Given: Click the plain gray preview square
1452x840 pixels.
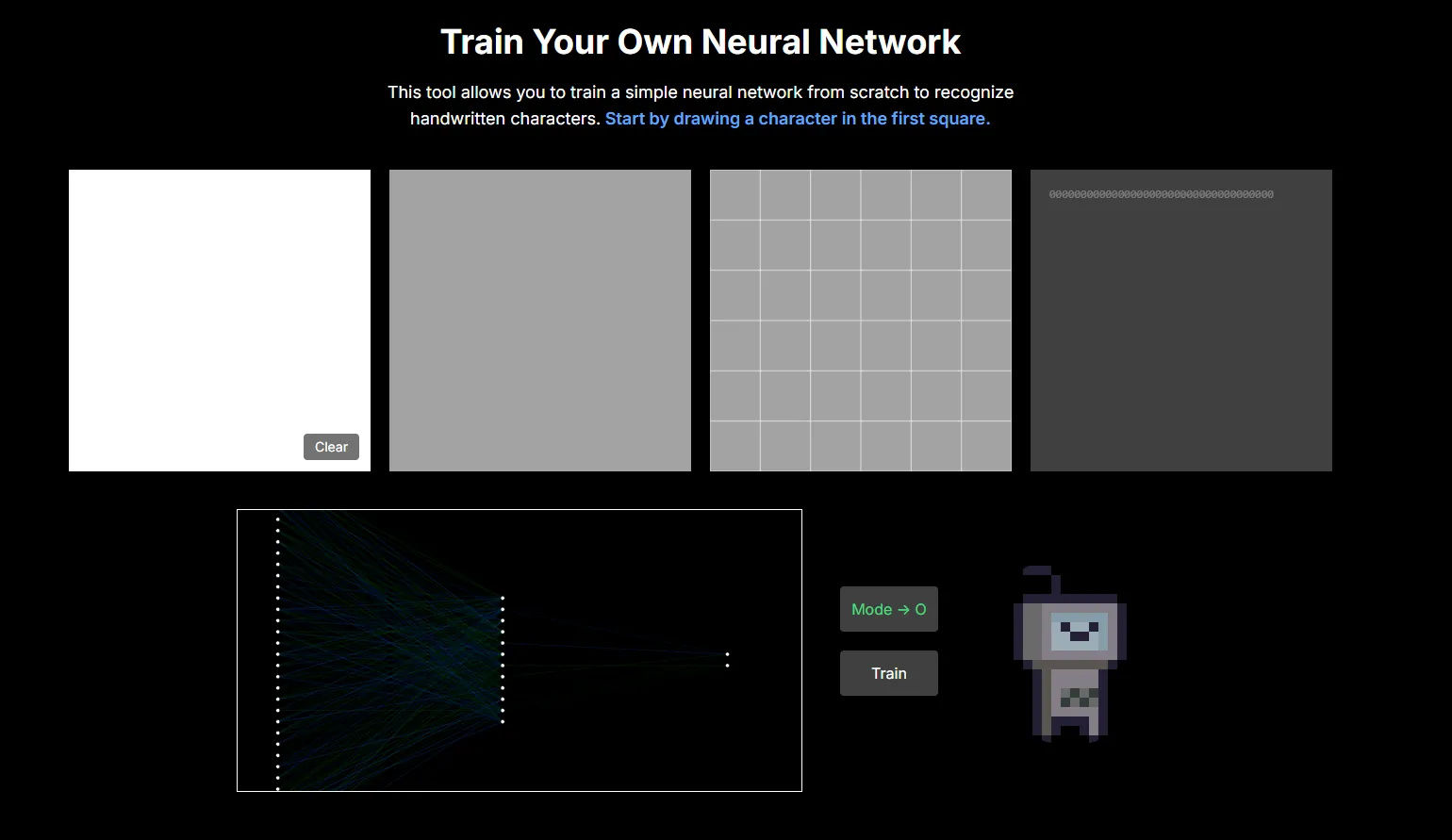Looking at the screenshot, I should tap(539, 321).
